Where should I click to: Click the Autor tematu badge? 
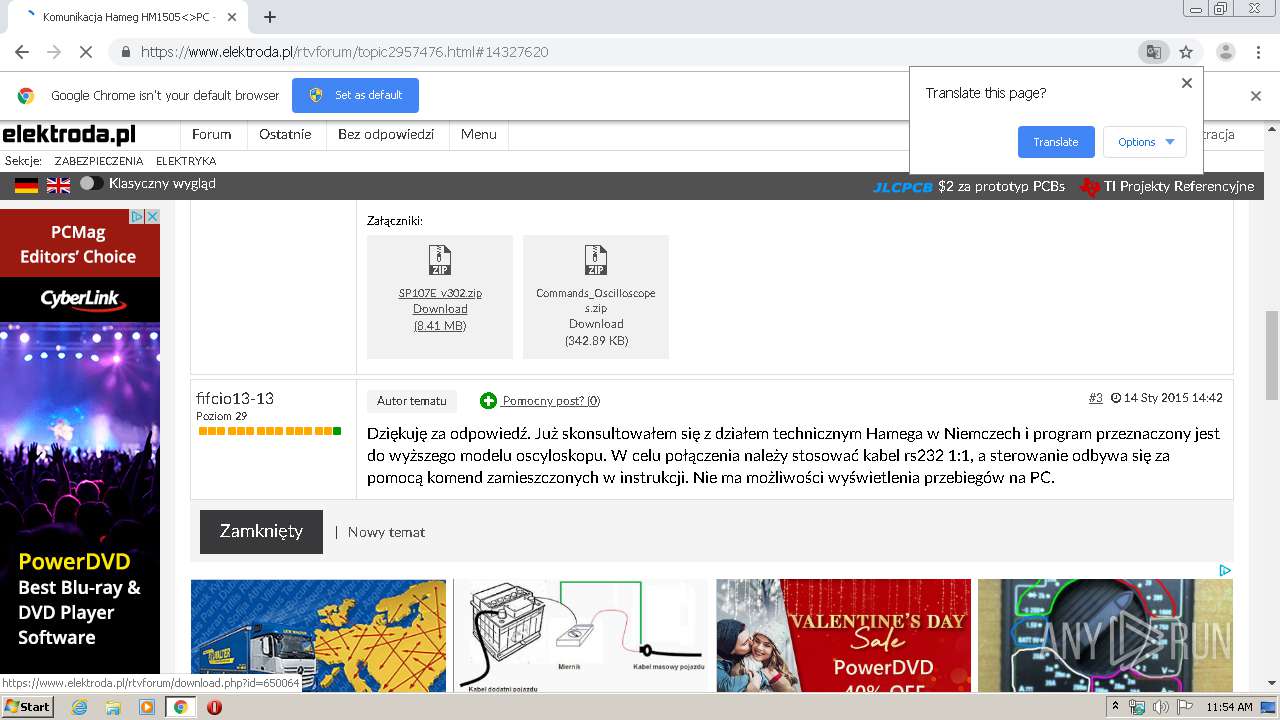coord(412,401)
